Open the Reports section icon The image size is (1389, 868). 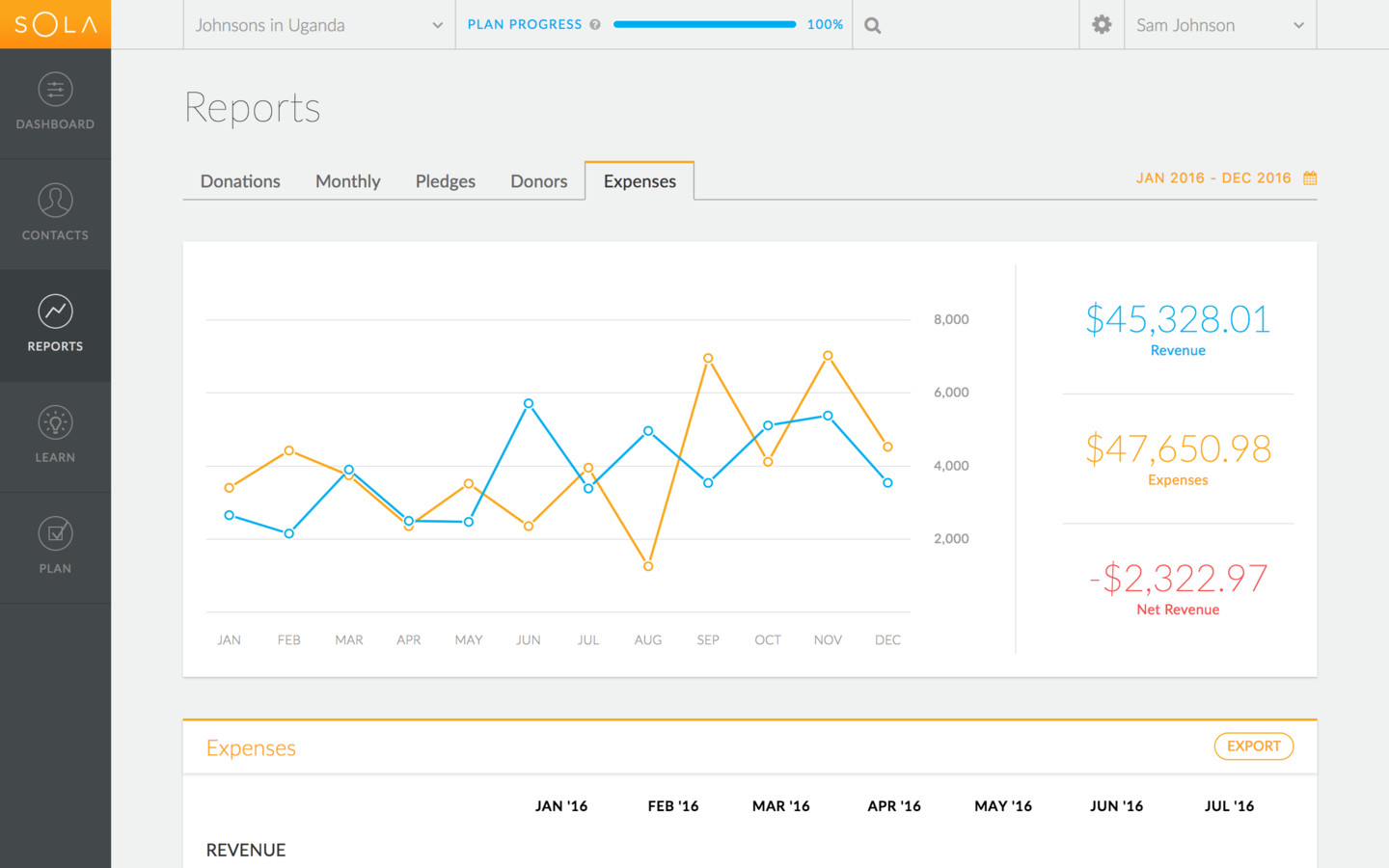(55, 312)
